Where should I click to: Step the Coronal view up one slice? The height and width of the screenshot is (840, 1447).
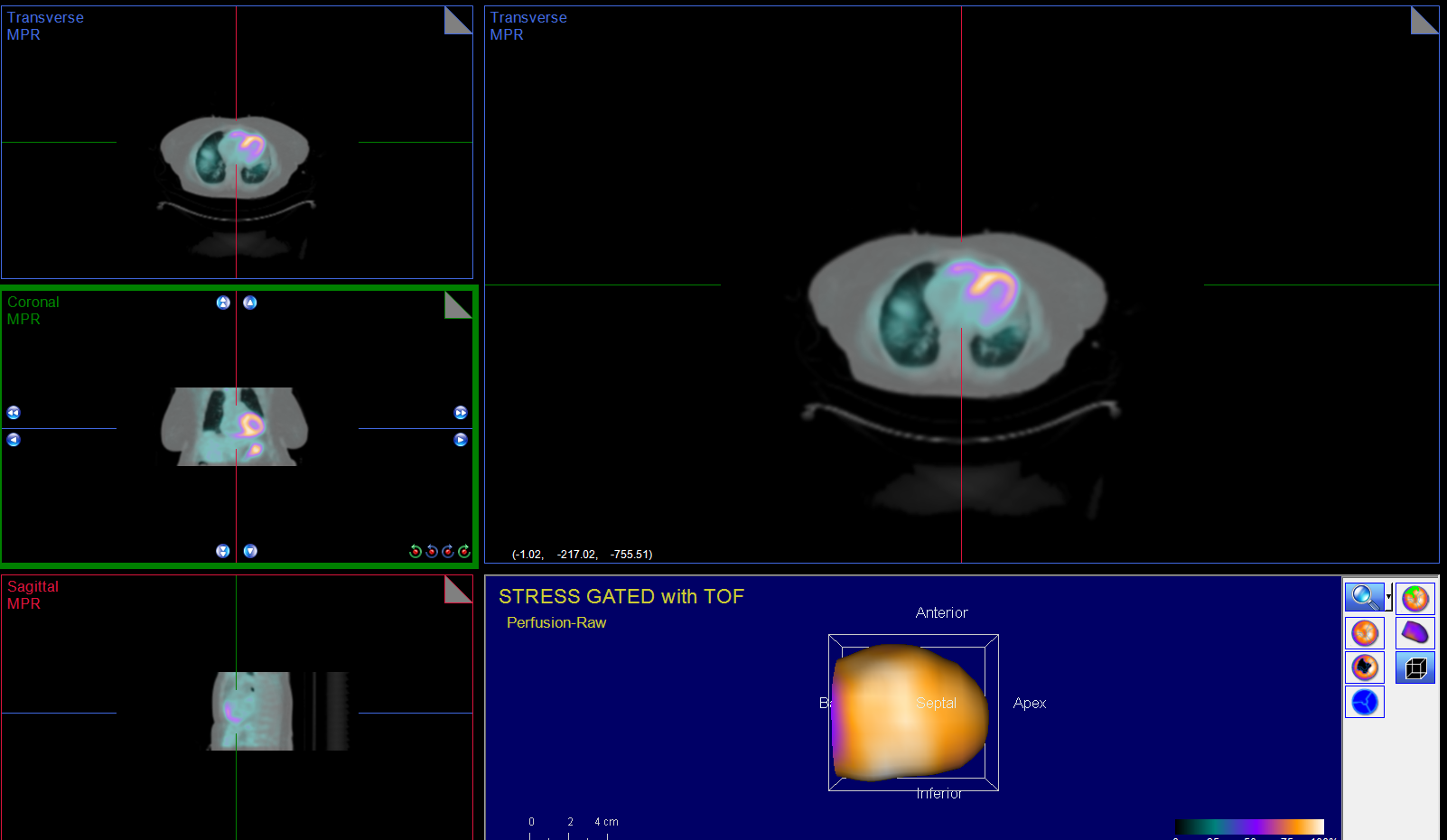click(x=250, y=303)
